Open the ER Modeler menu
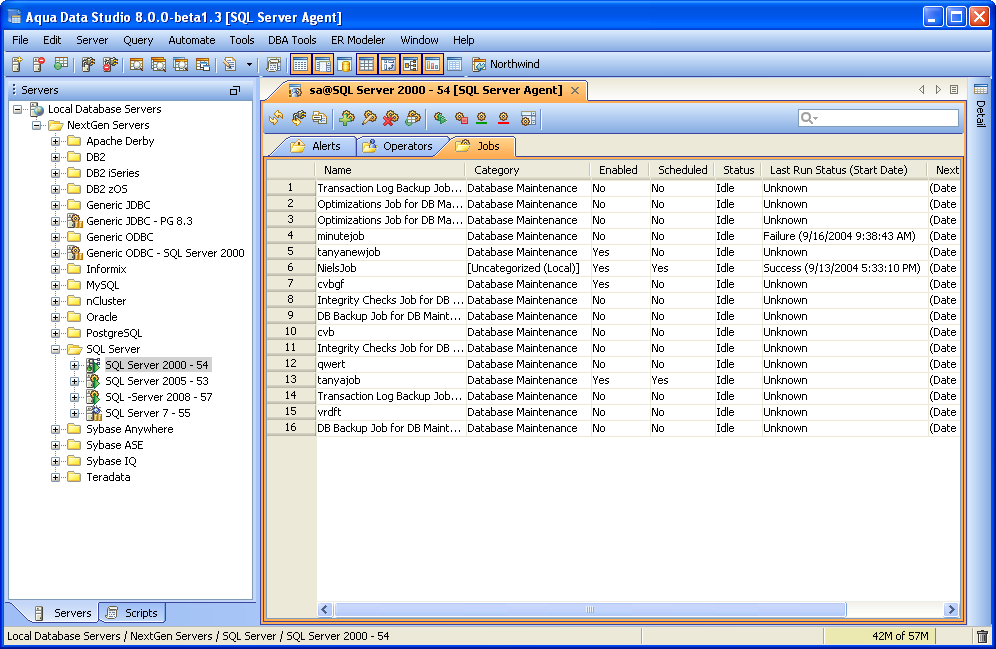The image size is (996, 649). pyautogui.click(x=358, y=40)
